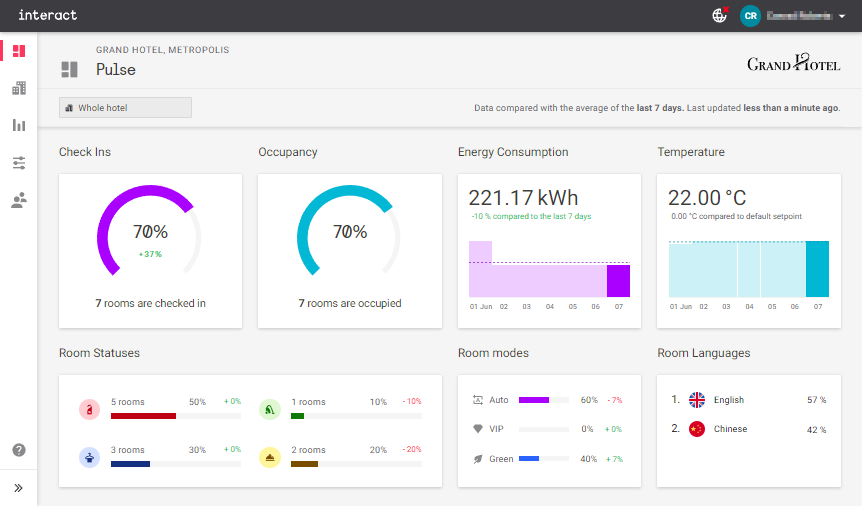Click the blue room status icon for 3 rooms

pyautogui.click(x=90, y=457)
